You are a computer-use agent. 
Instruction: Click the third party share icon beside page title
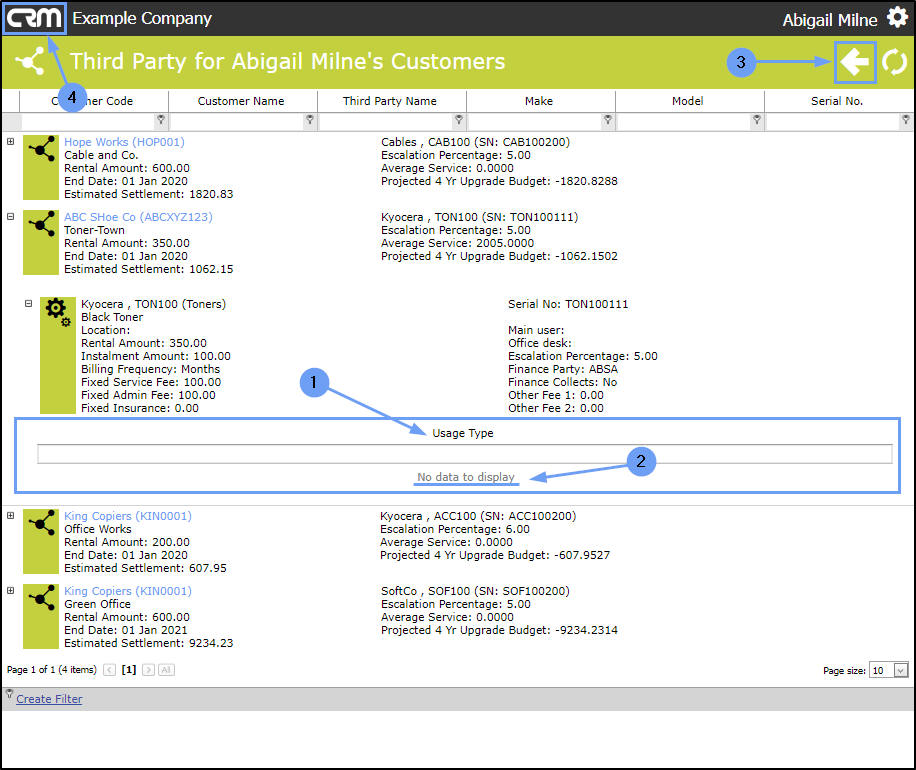click(x=30, y=61)
